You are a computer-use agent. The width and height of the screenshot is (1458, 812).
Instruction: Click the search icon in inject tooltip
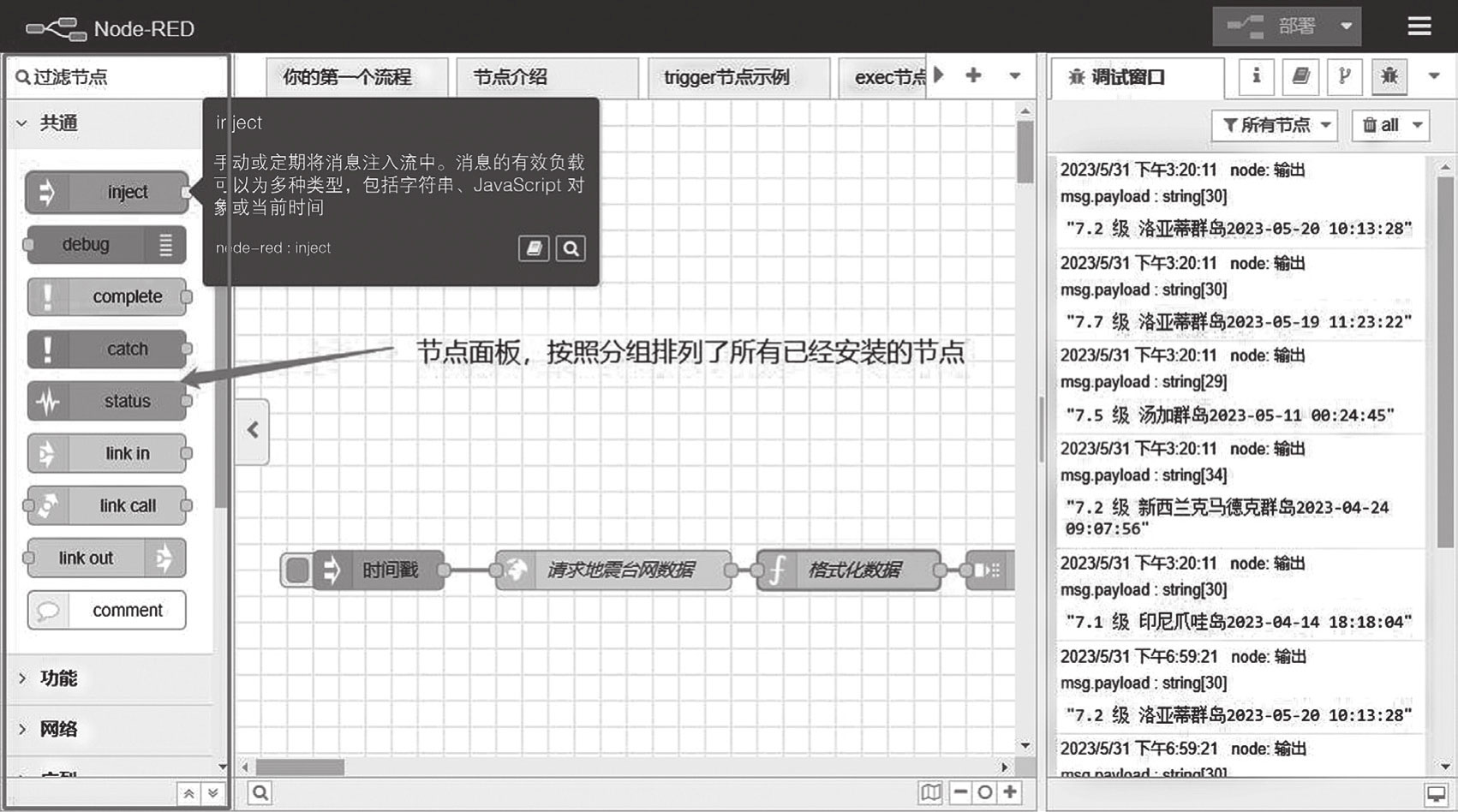pos(571,248)
